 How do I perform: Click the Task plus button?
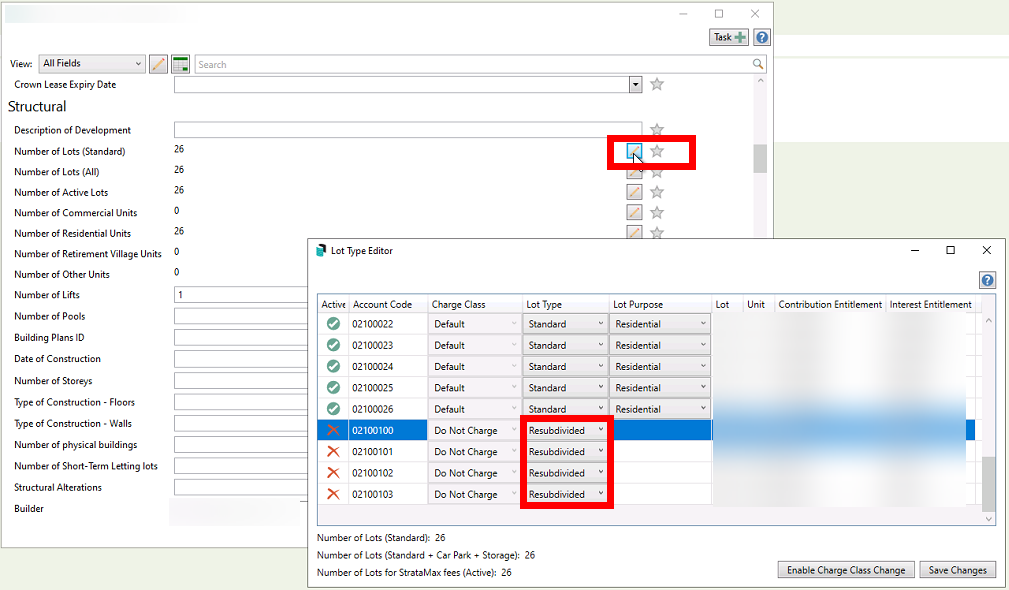click(729, 37)
